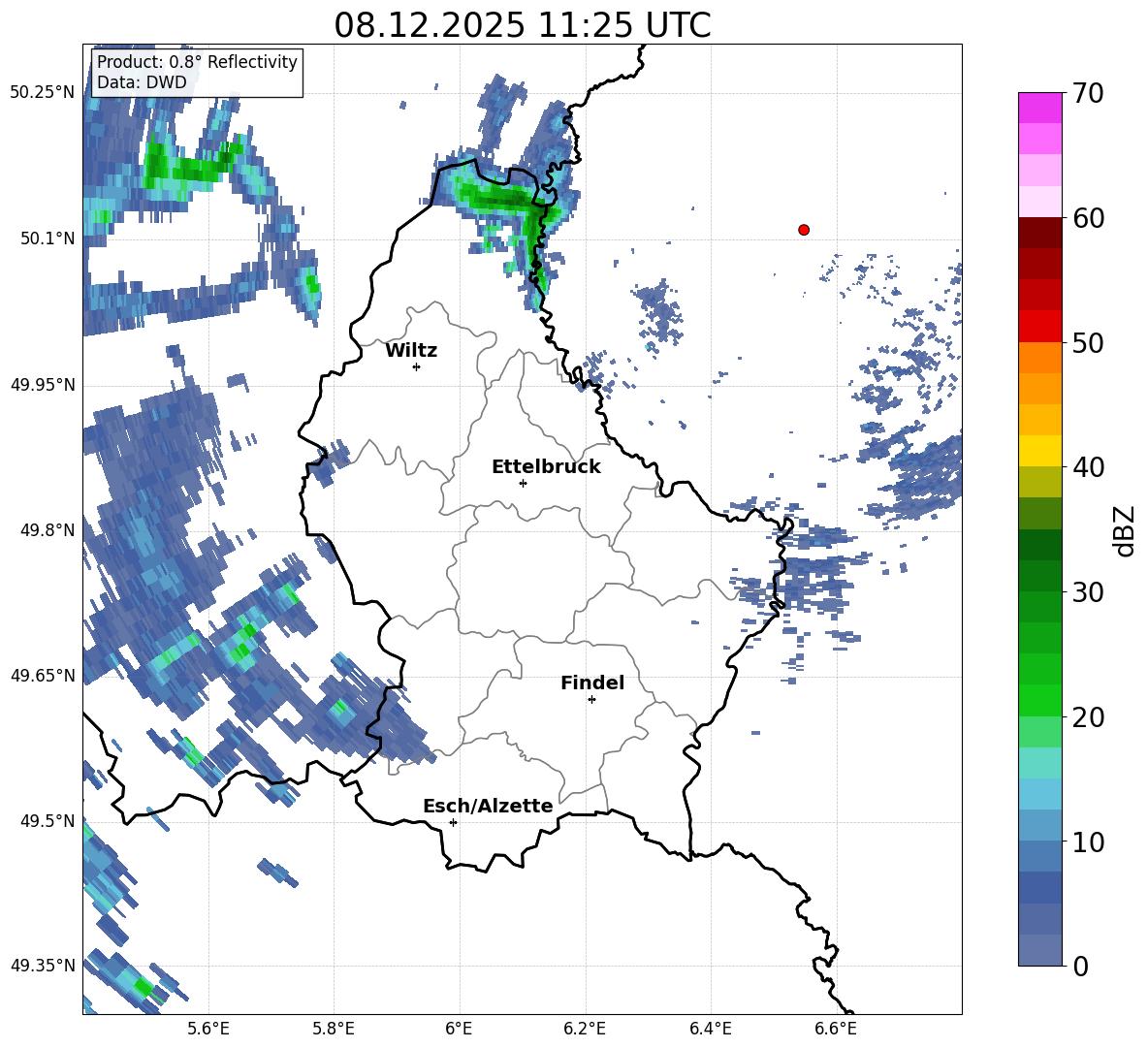The height and width of the screenshot is (1048, 1148).
Task: Click the orange colorbar segment just below 50
Action: pyautogui.click(x=1039, y=357)
